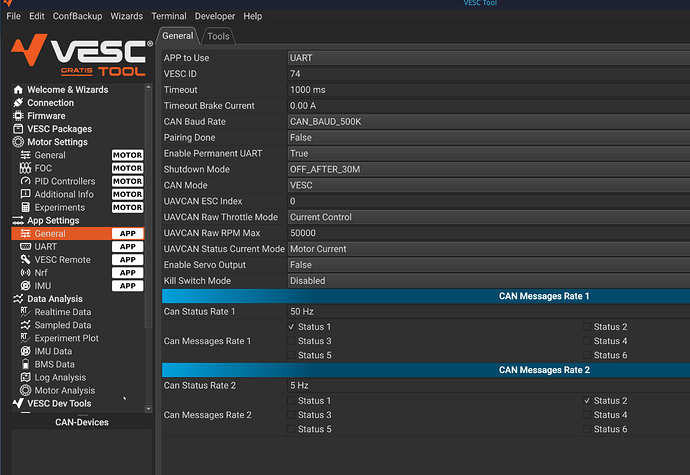Click the Log Analysis map icon
The image size is (690, 475).
pyautogui.click(x=26, y=377)
